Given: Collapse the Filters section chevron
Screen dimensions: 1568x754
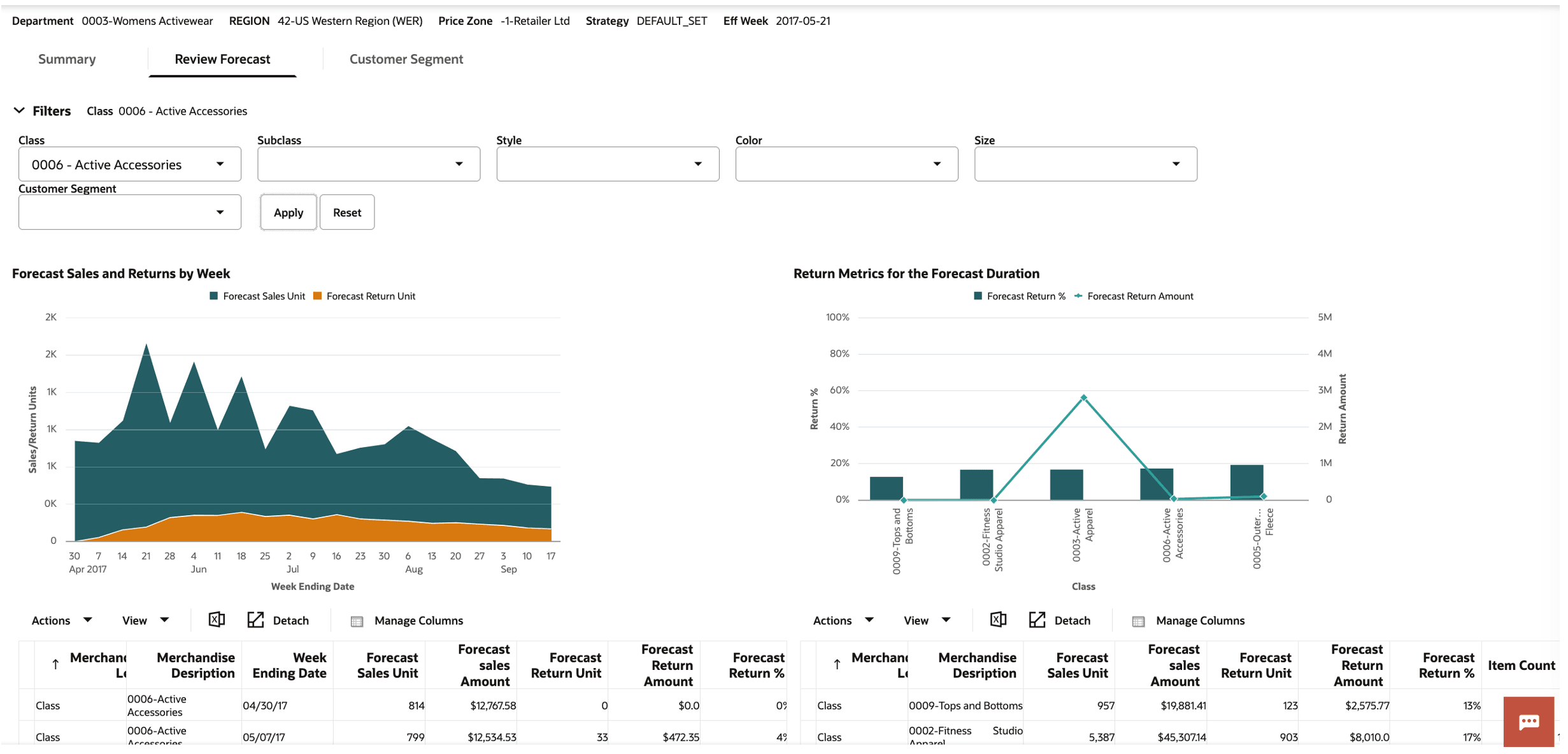Looking at the screenshot, I should (19, 111).
